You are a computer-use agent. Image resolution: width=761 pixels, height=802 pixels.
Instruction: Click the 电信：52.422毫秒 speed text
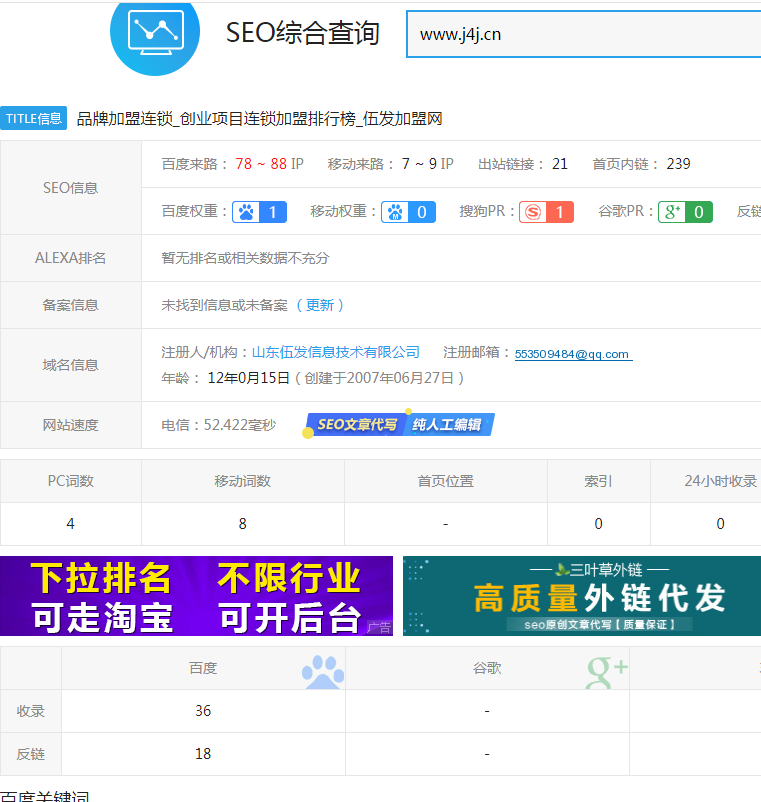(x=219, y=425)
